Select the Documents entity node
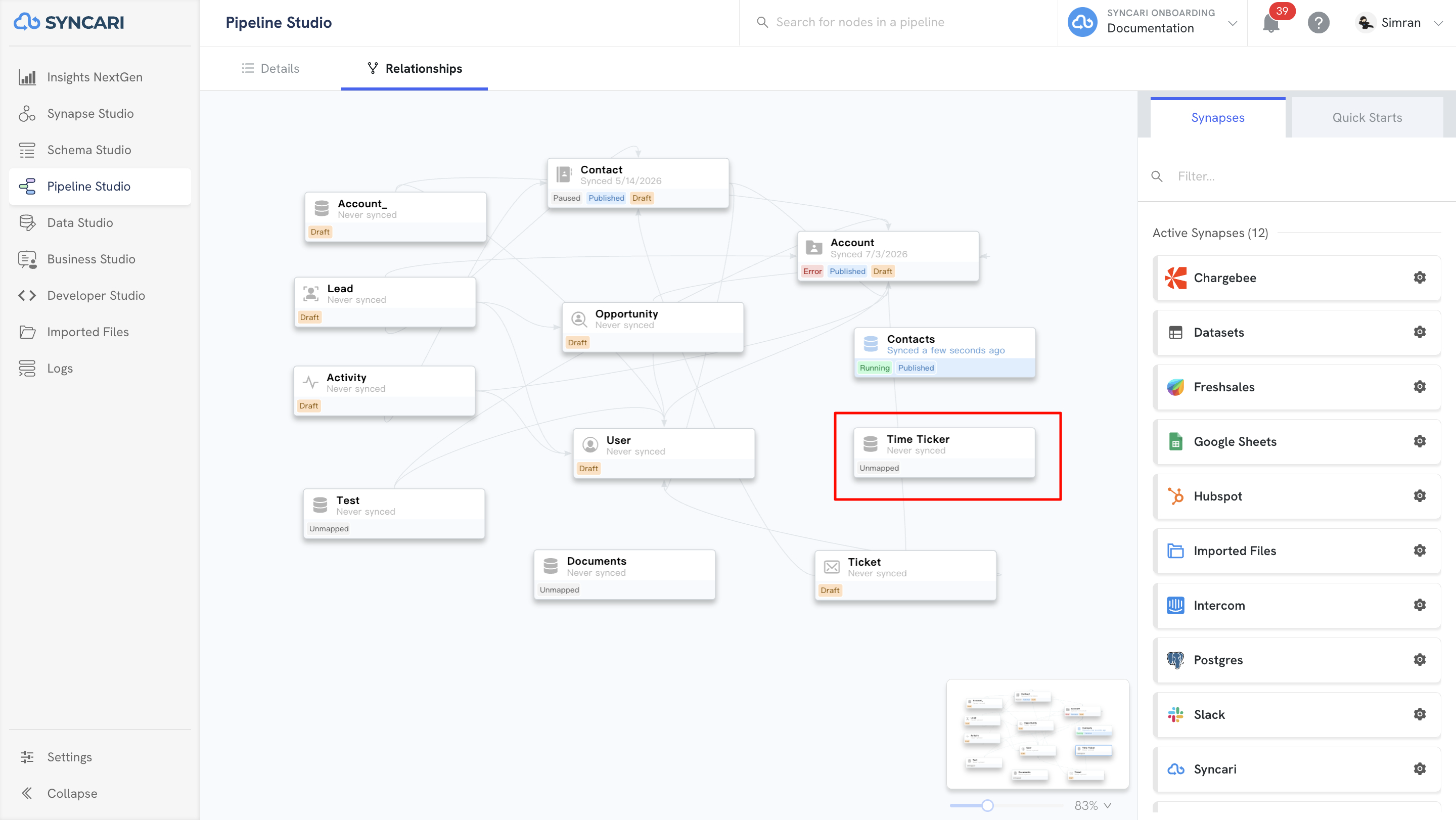Screen dimensions: 1456x820 [624, 575]
